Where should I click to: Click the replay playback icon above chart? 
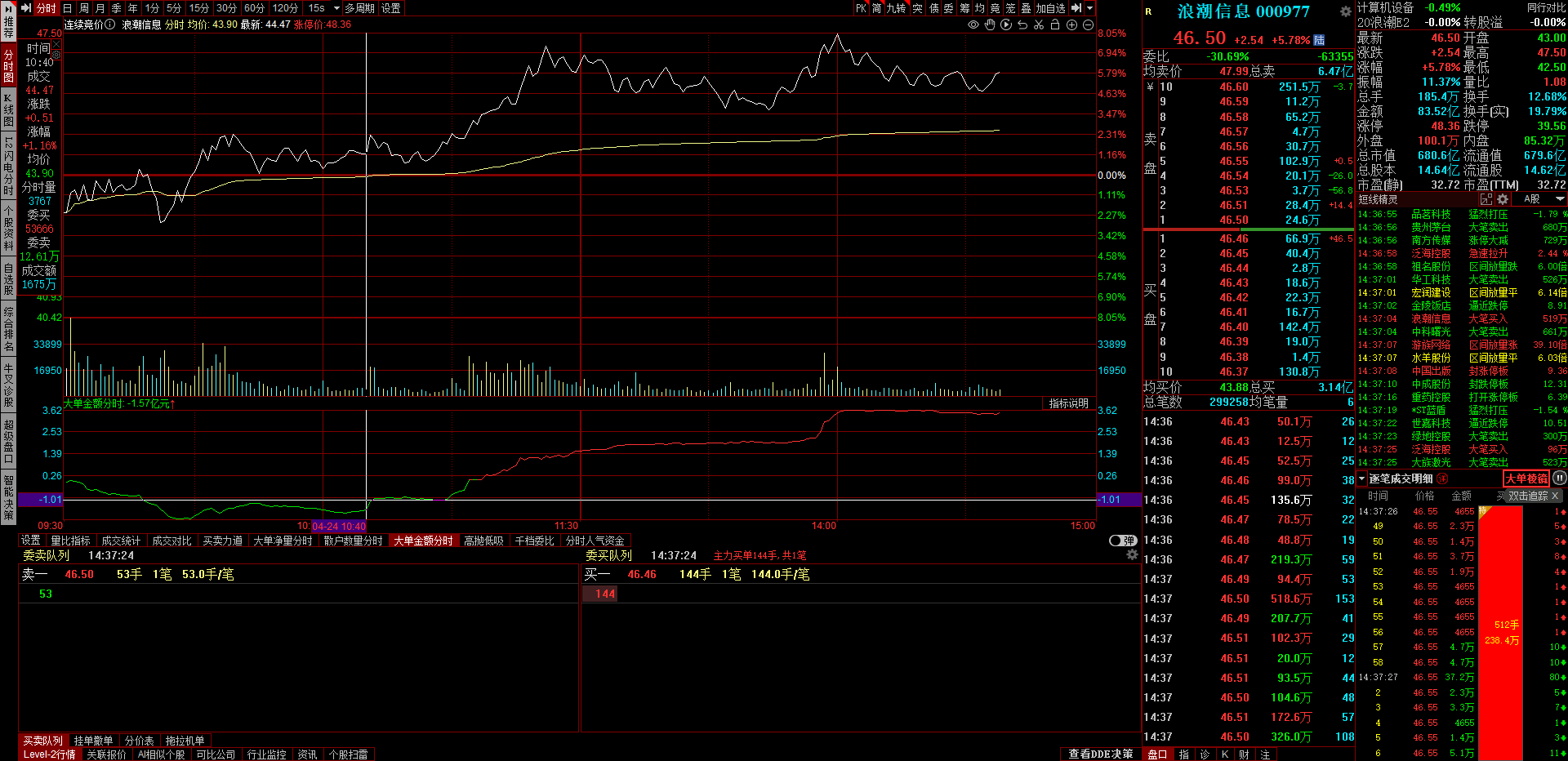click(x=1005, y=24)
